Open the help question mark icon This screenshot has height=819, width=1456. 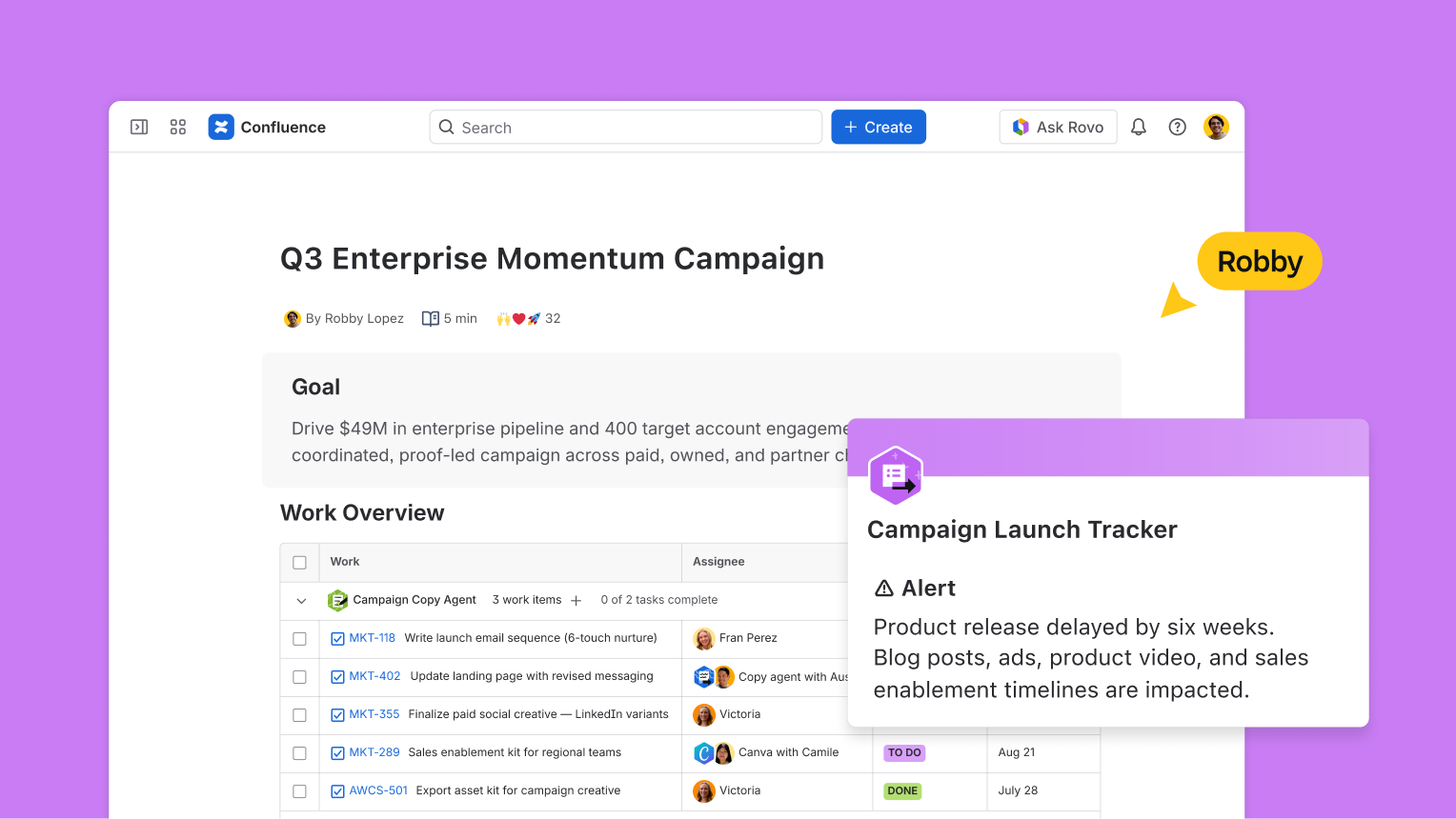(1178, 127)
